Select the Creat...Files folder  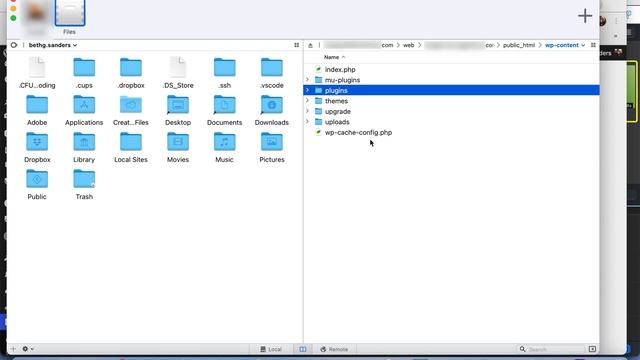coord(131,104)
